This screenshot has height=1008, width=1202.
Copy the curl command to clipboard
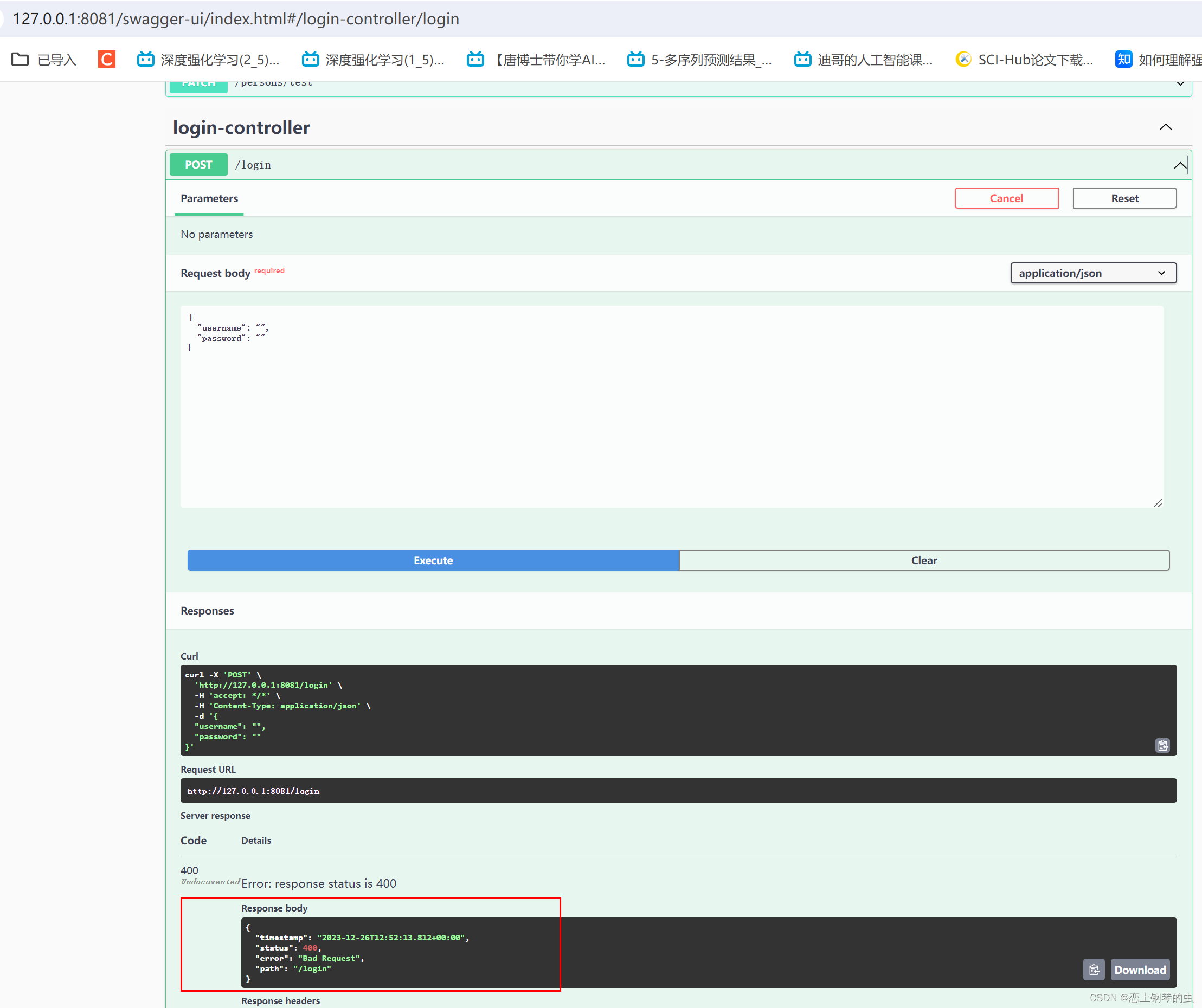coord(1162,745)
